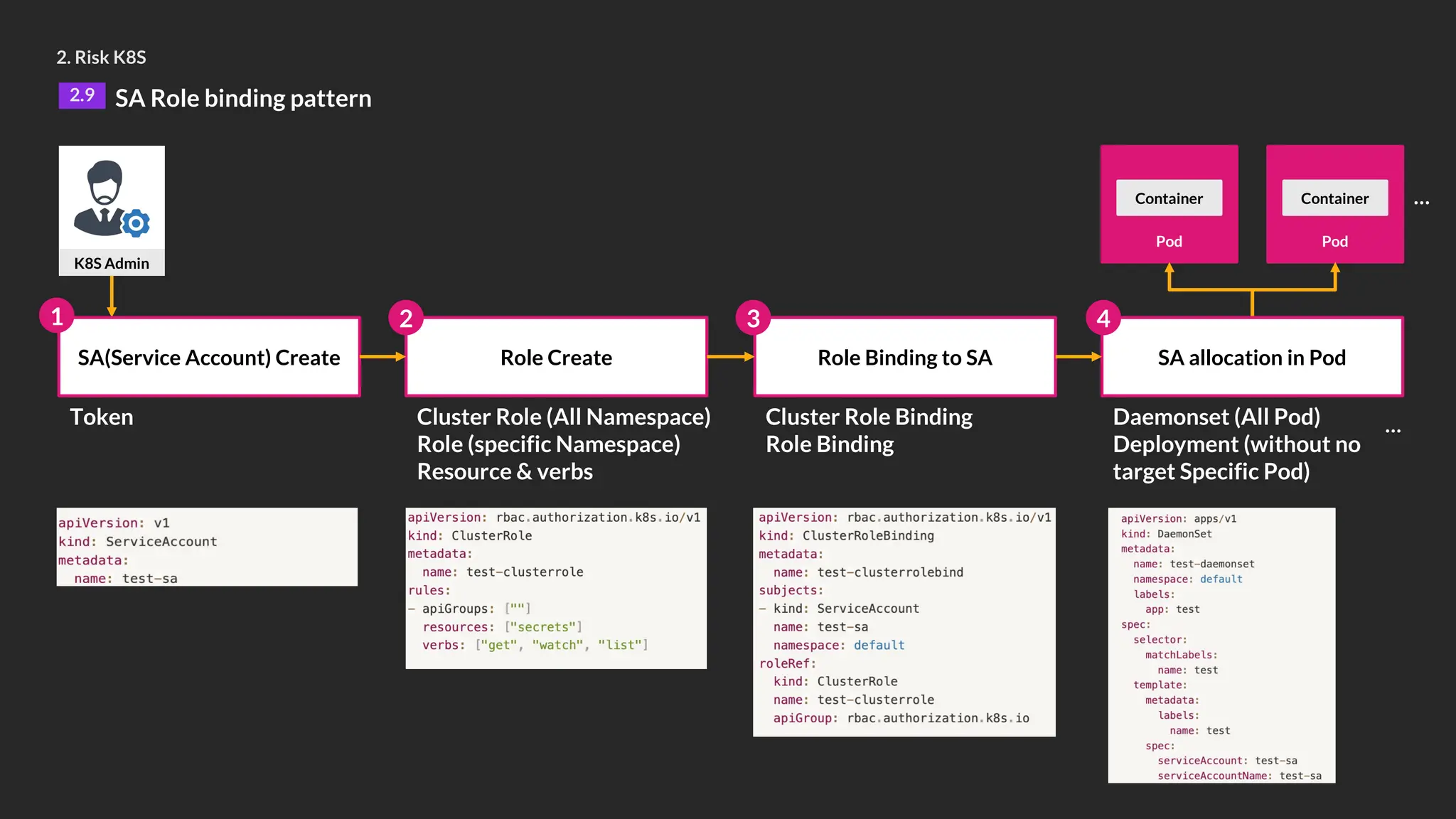Select the Role Binding to SA box
Image resolution: width=1456 pixels, height=819 pixels.
(904, 357)
